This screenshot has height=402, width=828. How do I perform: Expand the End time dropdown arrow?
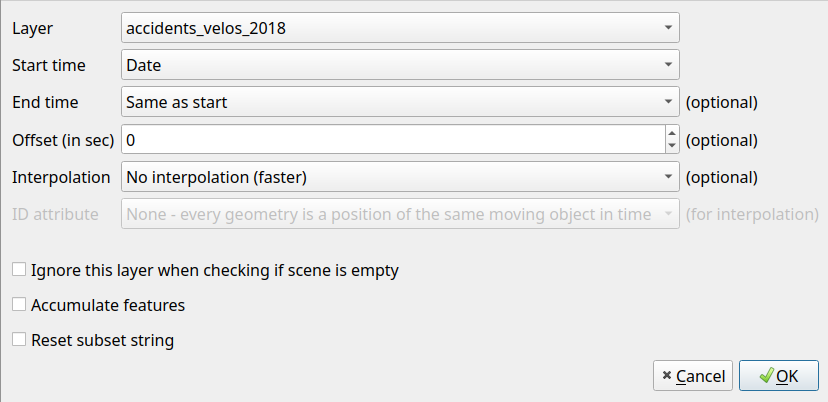point(668,101)
